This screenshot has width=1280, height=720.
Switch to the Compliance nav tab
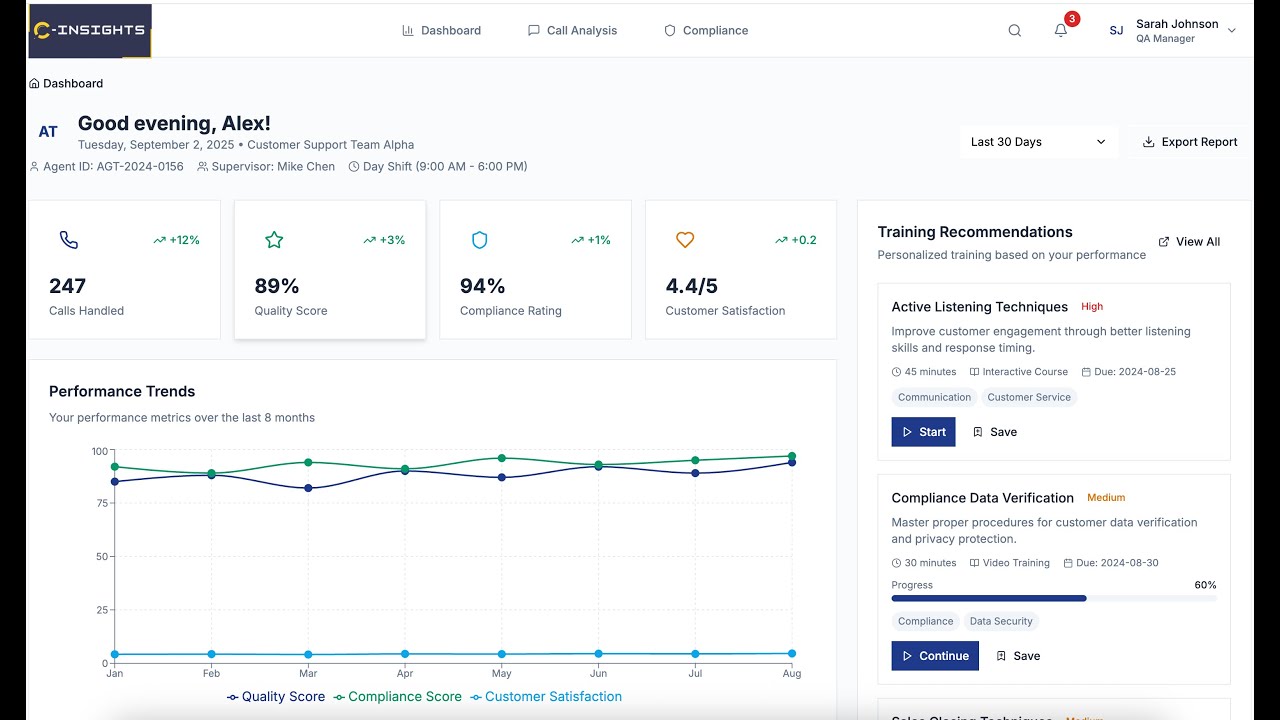click(706, 31)
